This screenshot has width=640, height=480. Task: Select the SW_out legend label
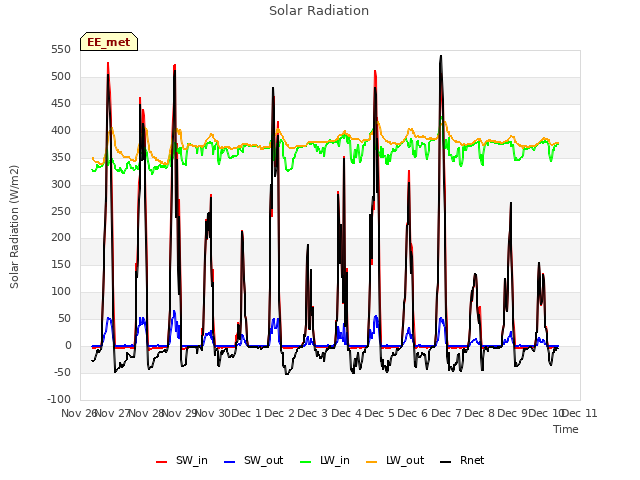pyautogui.click(x=264, y=460)
